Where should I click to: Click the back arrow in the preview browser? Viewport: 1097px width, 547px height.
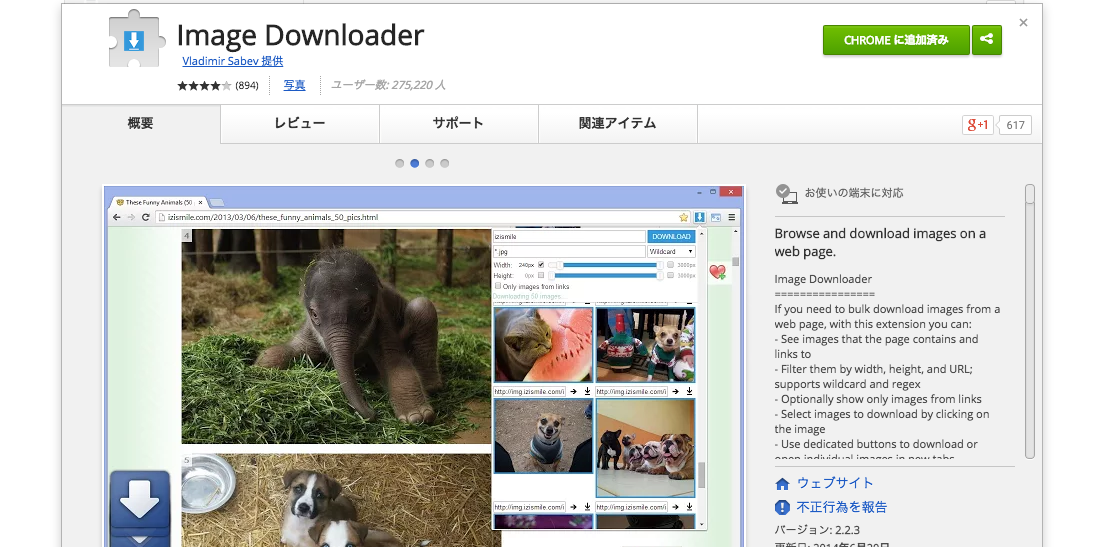coord(116,218)
